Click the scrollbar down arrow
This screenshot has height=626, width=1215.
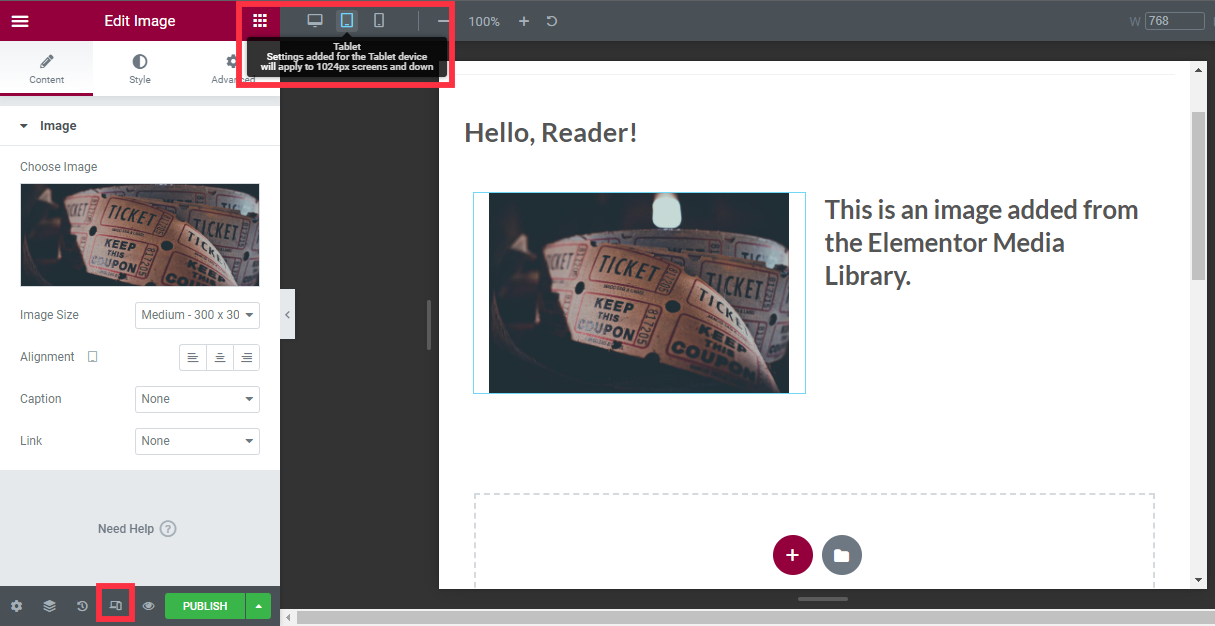click(1198, 580)
